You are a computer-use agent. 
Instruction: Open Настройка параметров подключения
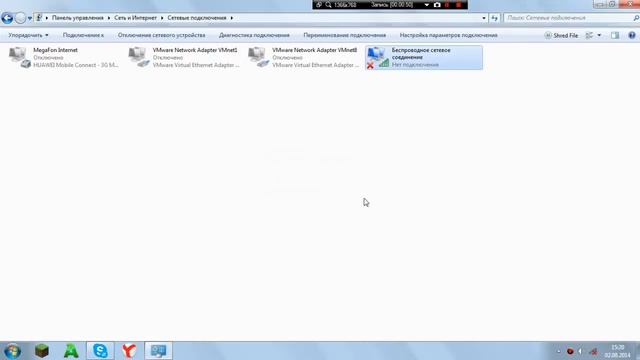pyautogui.click(x=448, y=36)
